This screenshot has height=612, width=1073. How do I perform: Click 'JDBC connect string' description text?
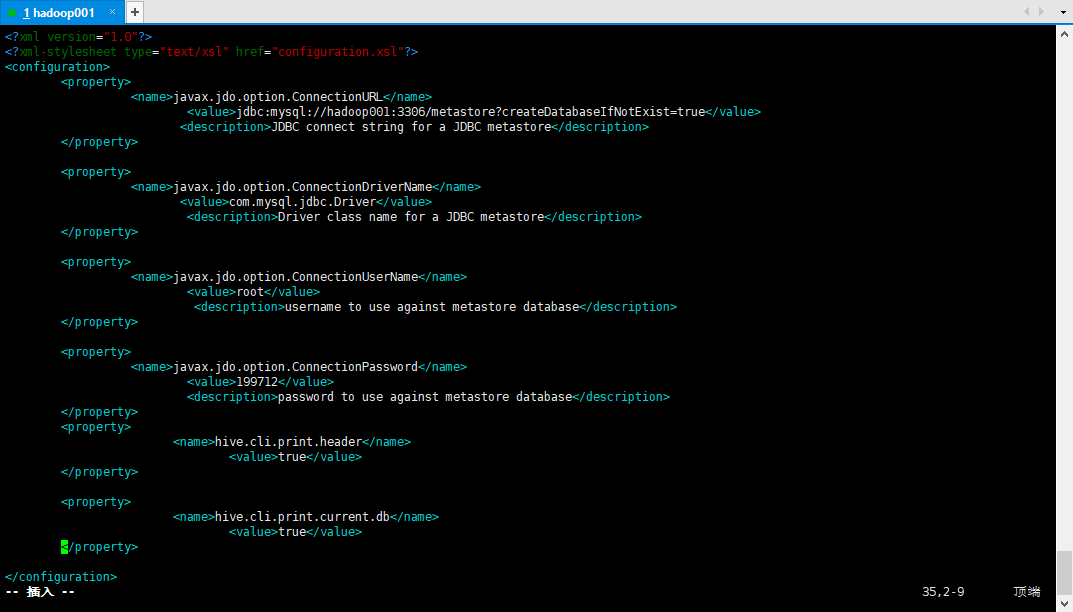411,127
